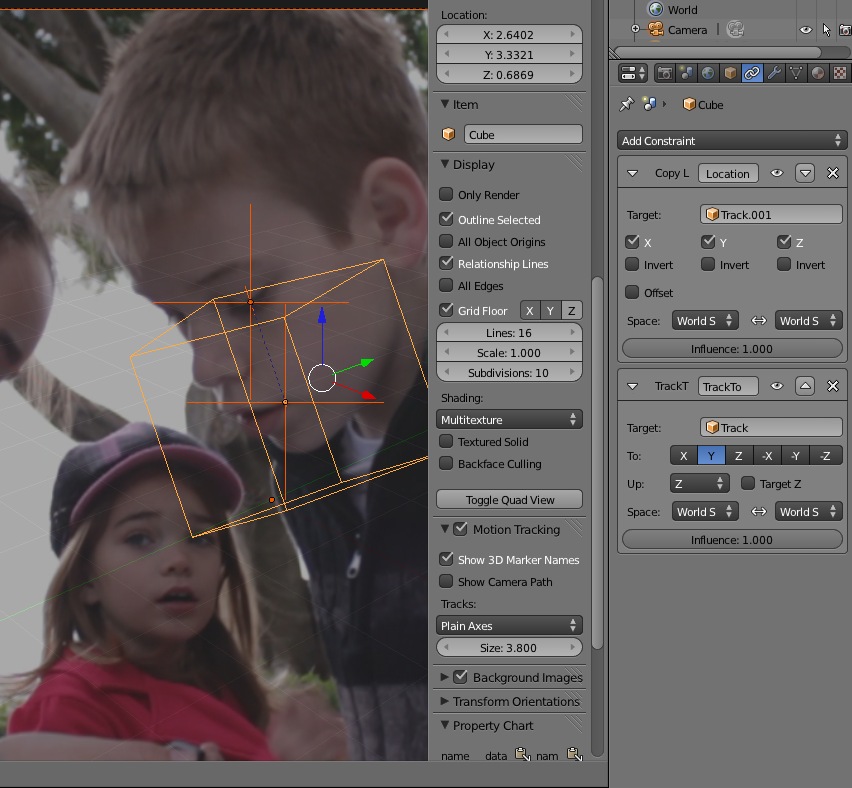Click the World icon in outliner
The width and height of the screenshot is (852, 788).
656,9
